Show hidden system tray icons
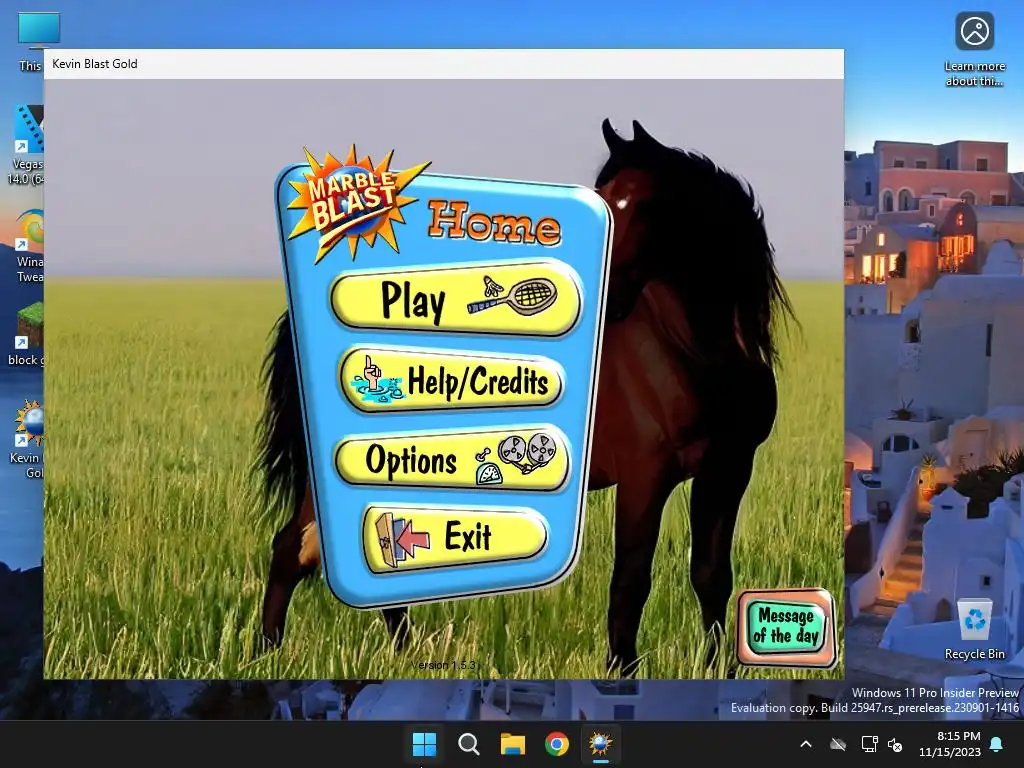The height and width of the screenshot is (768, 1024). [806, 744]
